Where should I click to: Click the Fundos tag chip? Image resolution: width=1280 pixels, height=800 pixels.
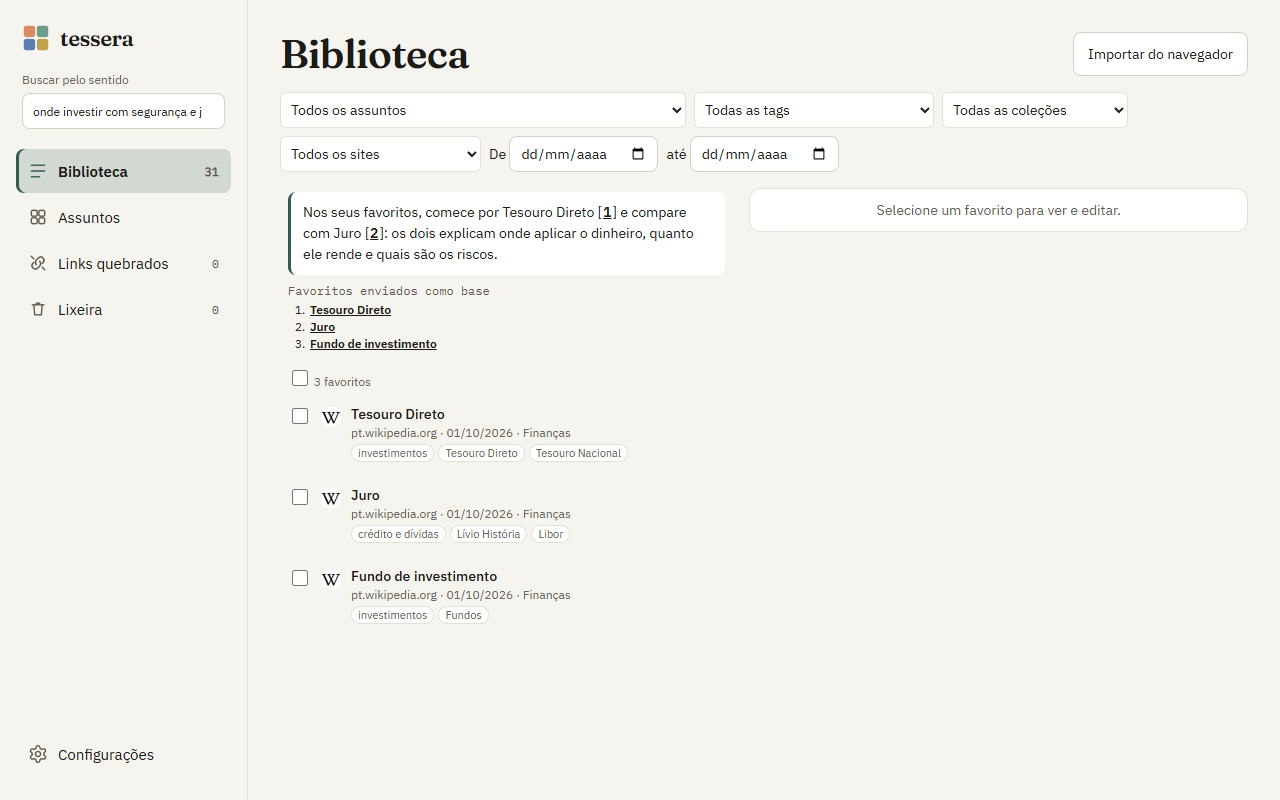point(463,615)
